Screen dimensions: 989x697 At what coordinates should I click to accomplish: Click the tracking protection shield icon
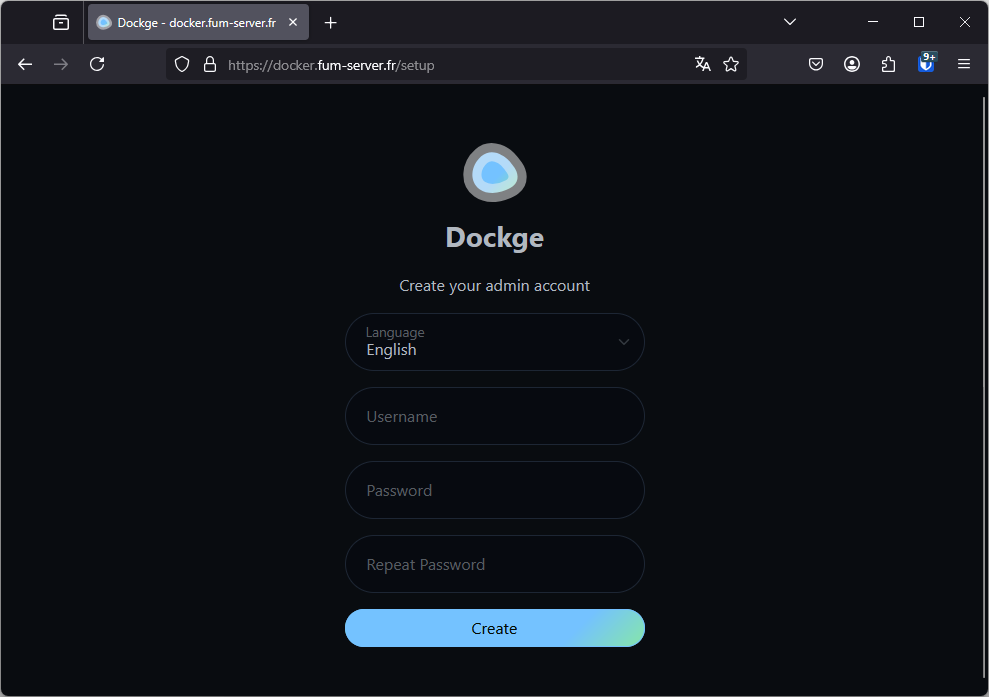[x=181, y=64]
